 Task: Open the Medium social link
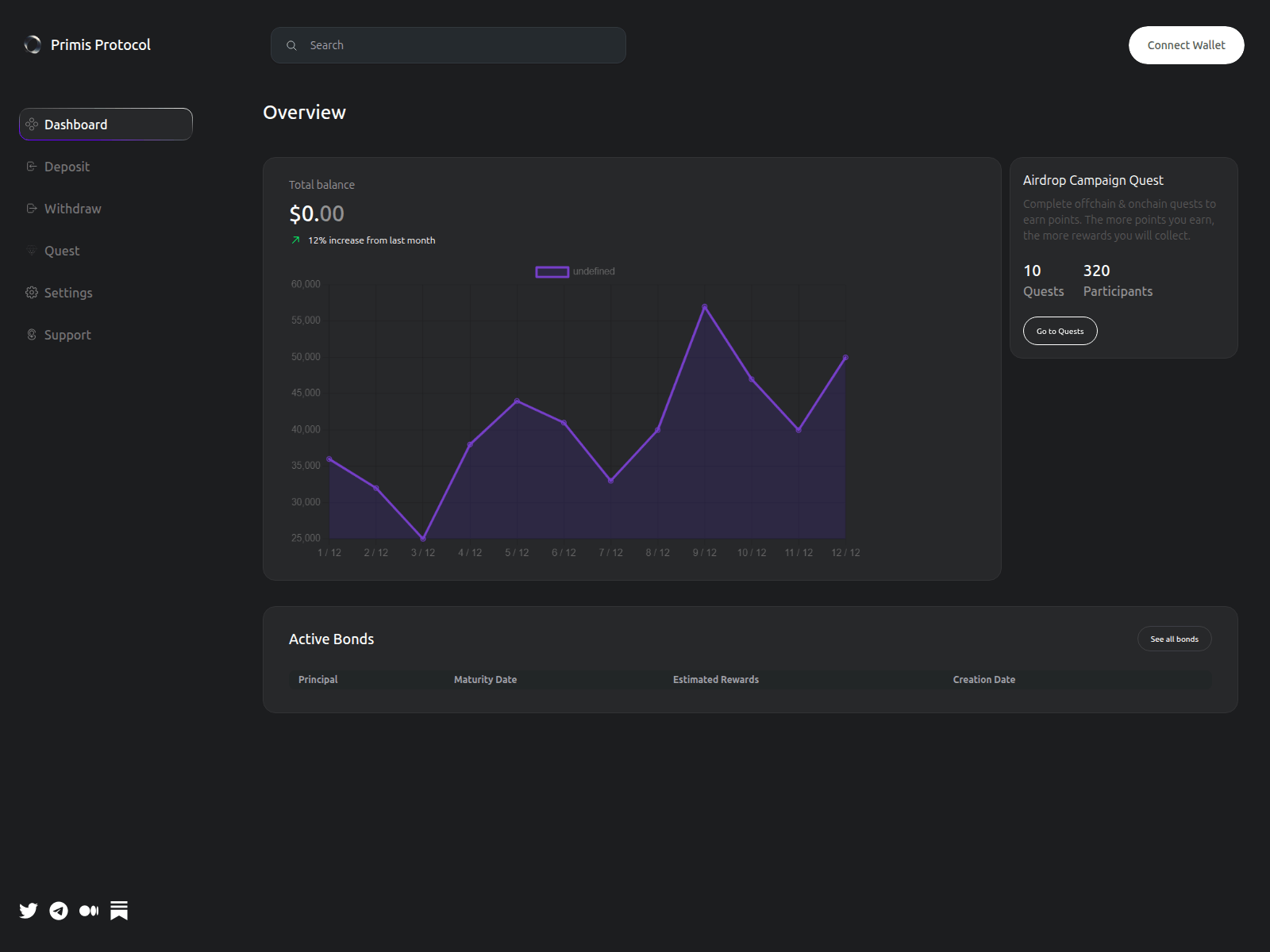(x=89, y=911)
